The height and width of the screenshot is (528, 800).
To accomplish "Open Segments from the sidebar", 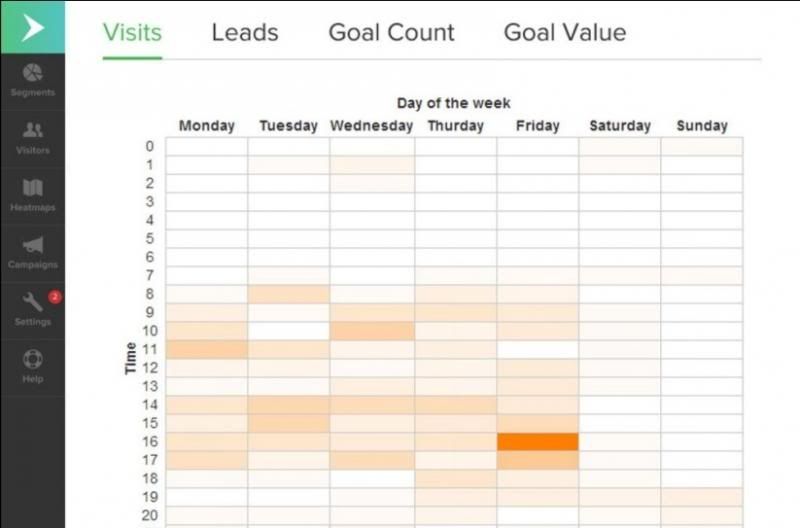I will tap(33, 81).
